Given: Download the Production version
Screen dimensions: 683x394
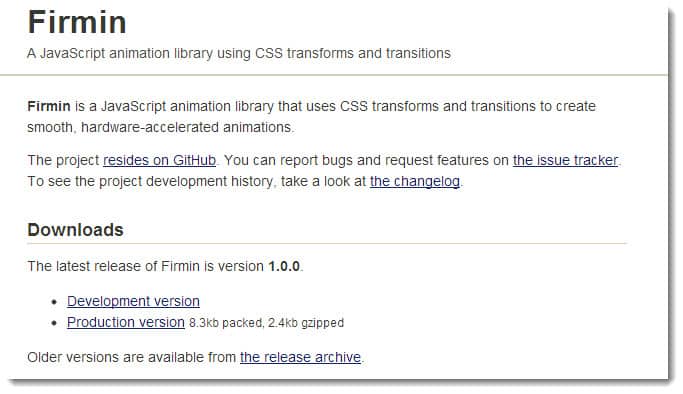Looking at the screenshot, I should 126,322.
